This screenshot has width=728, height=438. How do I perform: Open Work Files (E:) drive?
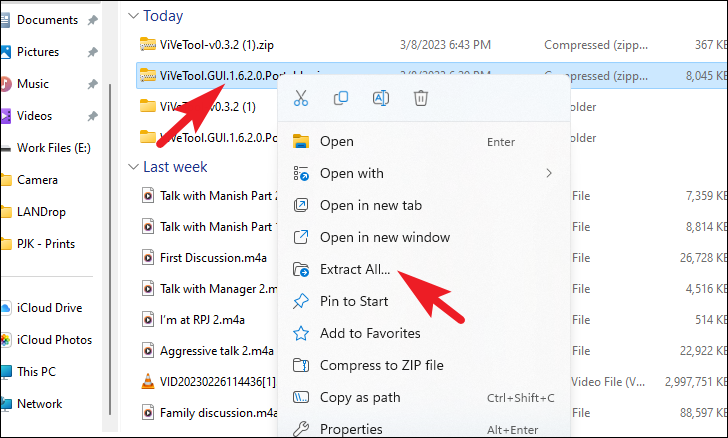(x=53, y=148)
